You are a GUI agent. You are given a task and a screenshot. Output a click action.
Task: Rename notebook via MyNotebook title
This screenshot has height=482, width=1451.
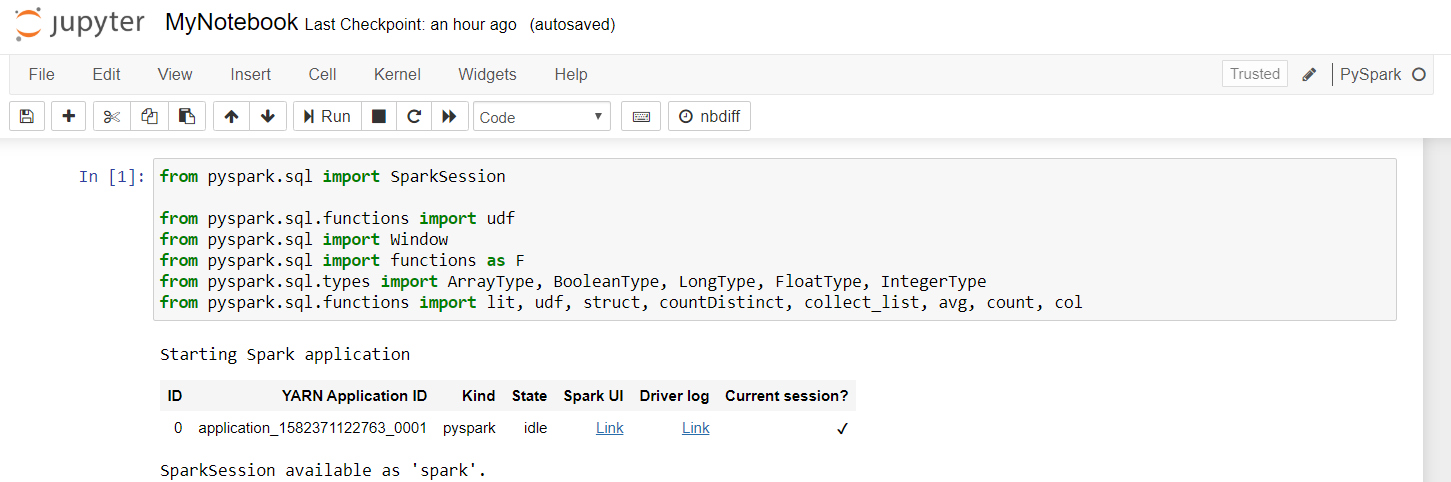pos(231,22)
